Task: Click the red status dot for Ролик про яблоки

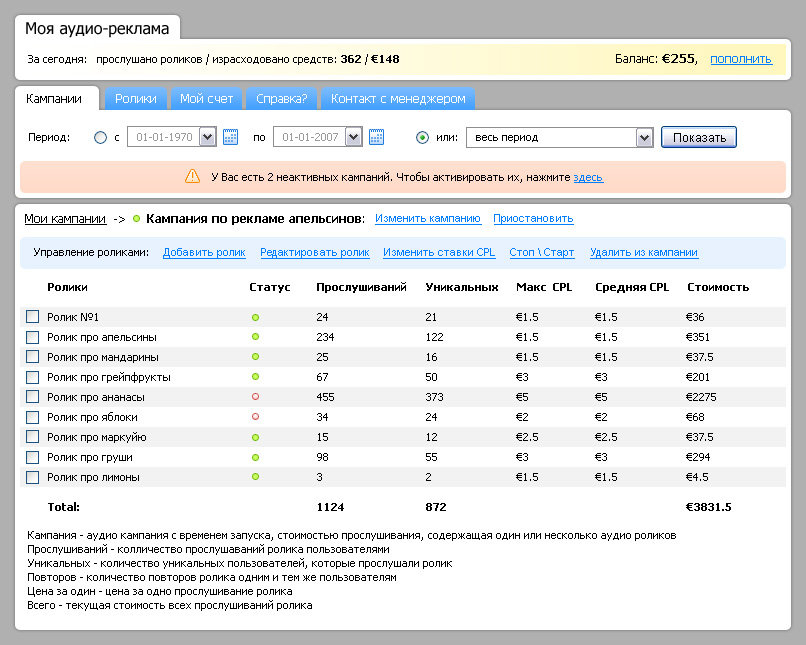Action: coord(255,417)
